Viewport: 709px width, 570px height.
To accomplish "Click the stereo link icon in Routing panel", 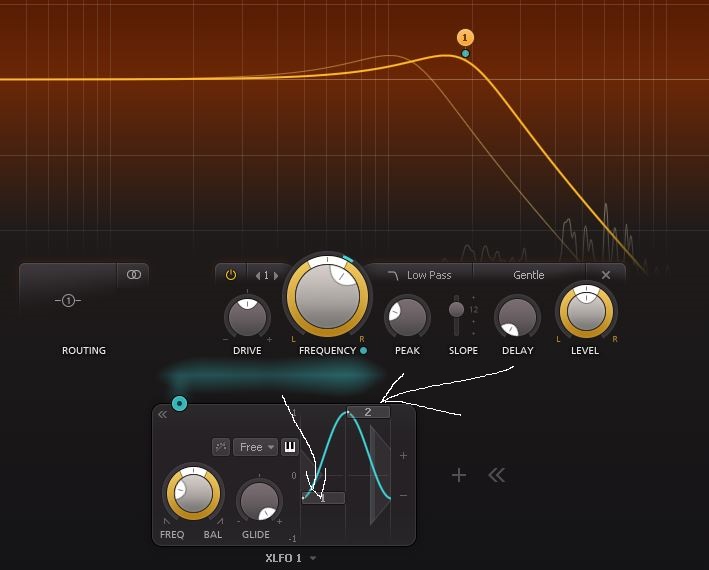I will pyautogui.click(x=133, y=274).
